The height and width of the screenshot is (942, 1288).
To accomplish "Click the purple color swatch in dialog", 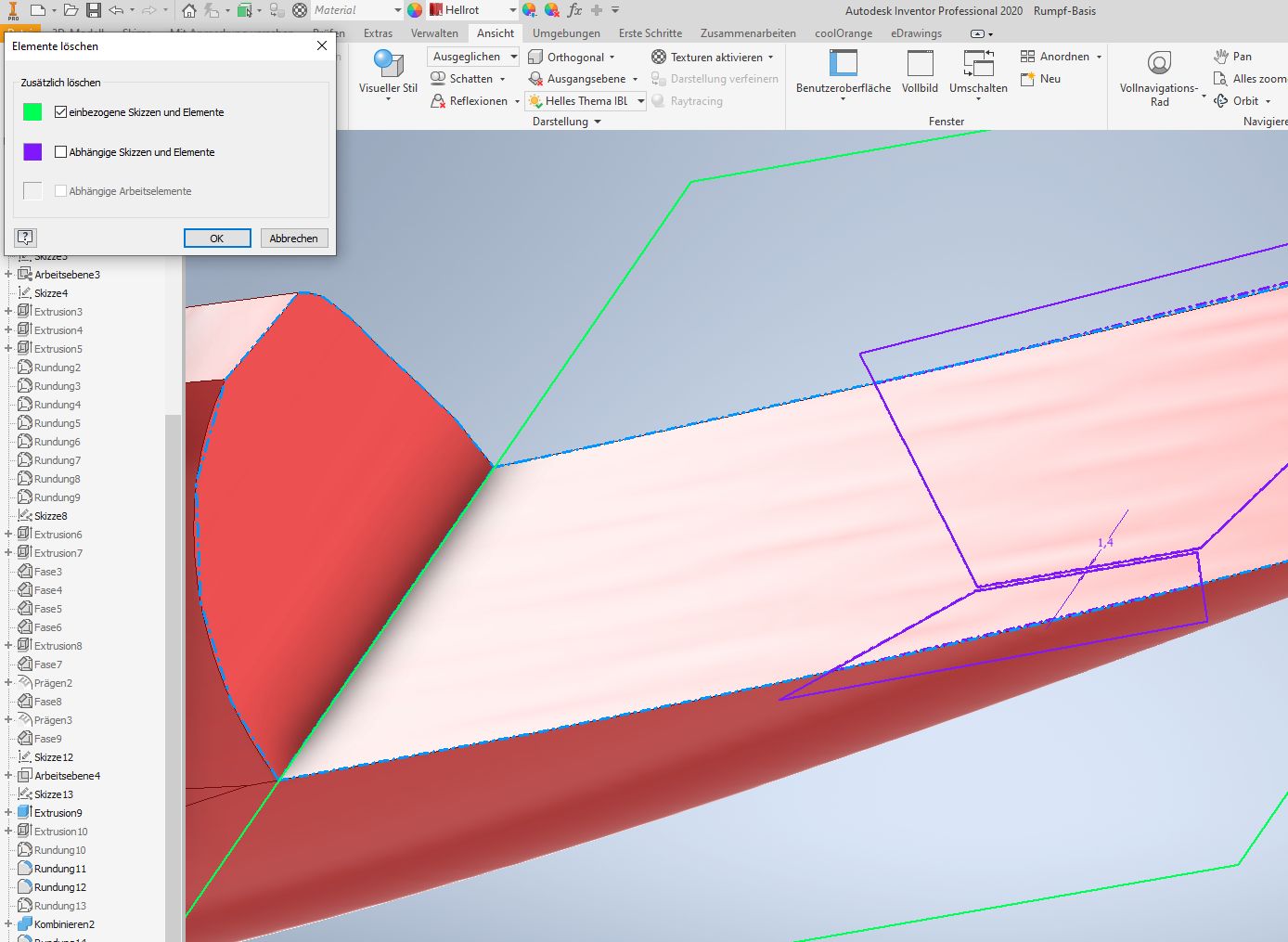I will point(32,152).
